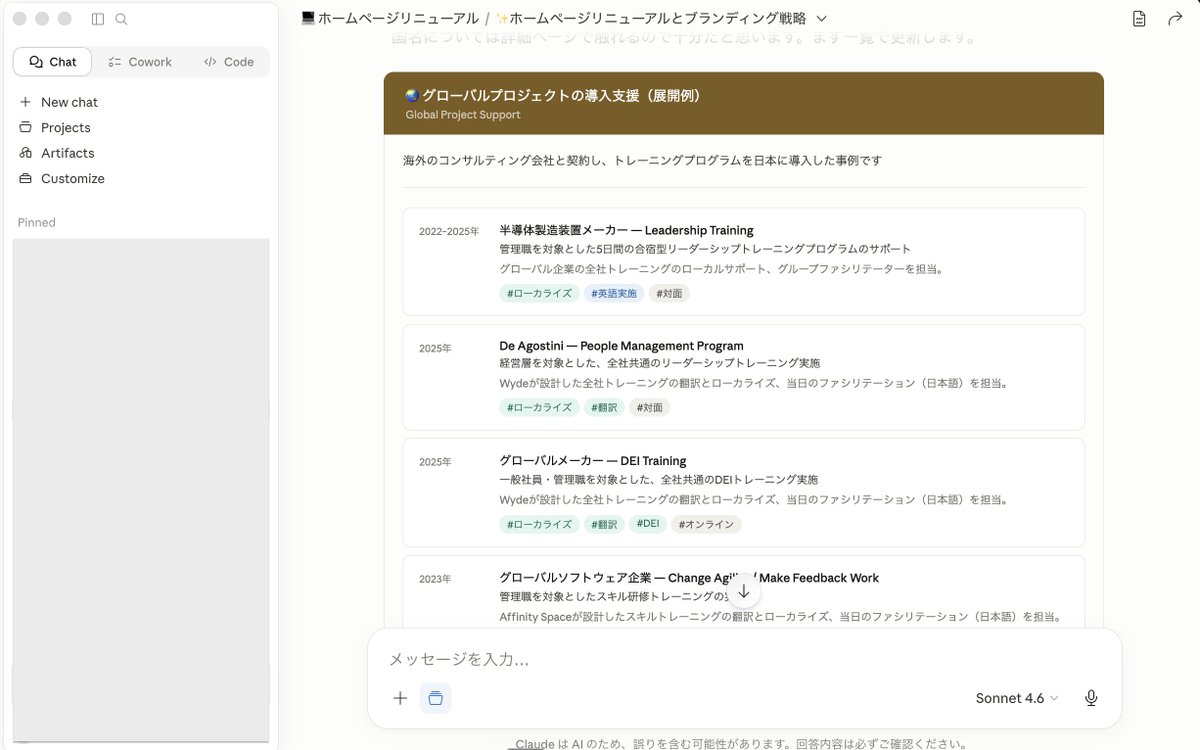This screenshot has width=1200, height=750.
Task: Click the microphone voice input icon
Action: point(1091,698)
